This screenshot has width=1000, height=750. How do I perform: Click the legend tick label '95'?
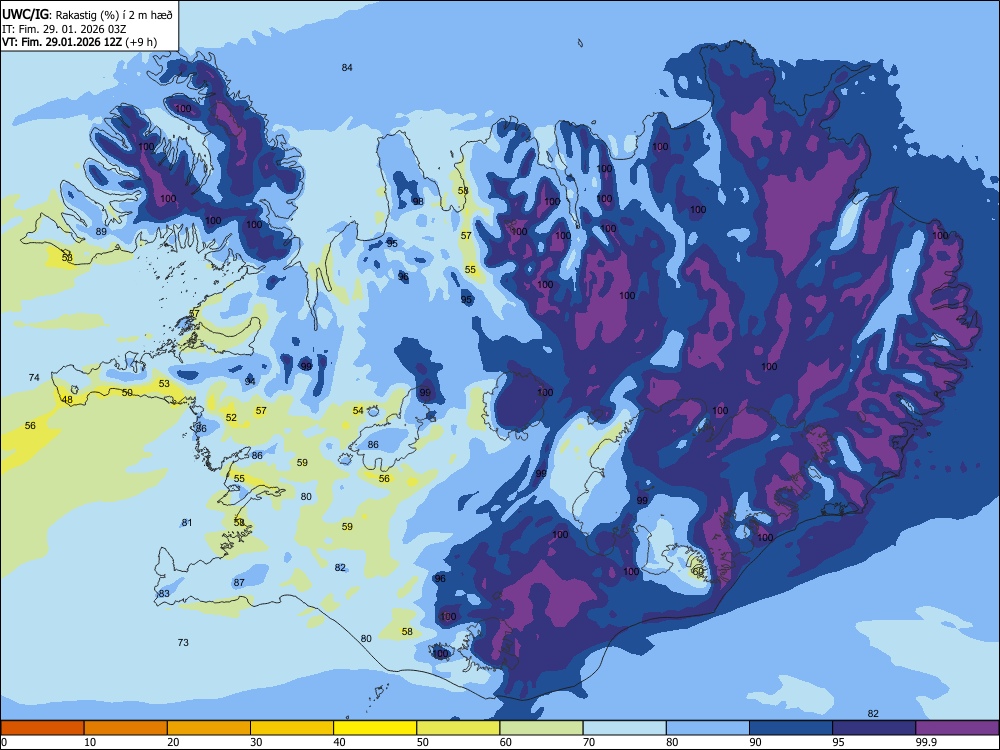[x=839, y=742]
